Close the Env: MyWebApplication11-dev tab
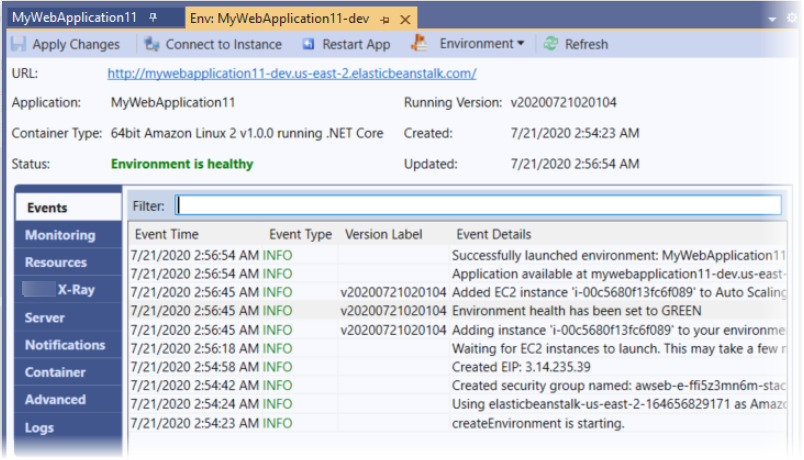Viewport: 804px width, 460px height. point(404,19)
